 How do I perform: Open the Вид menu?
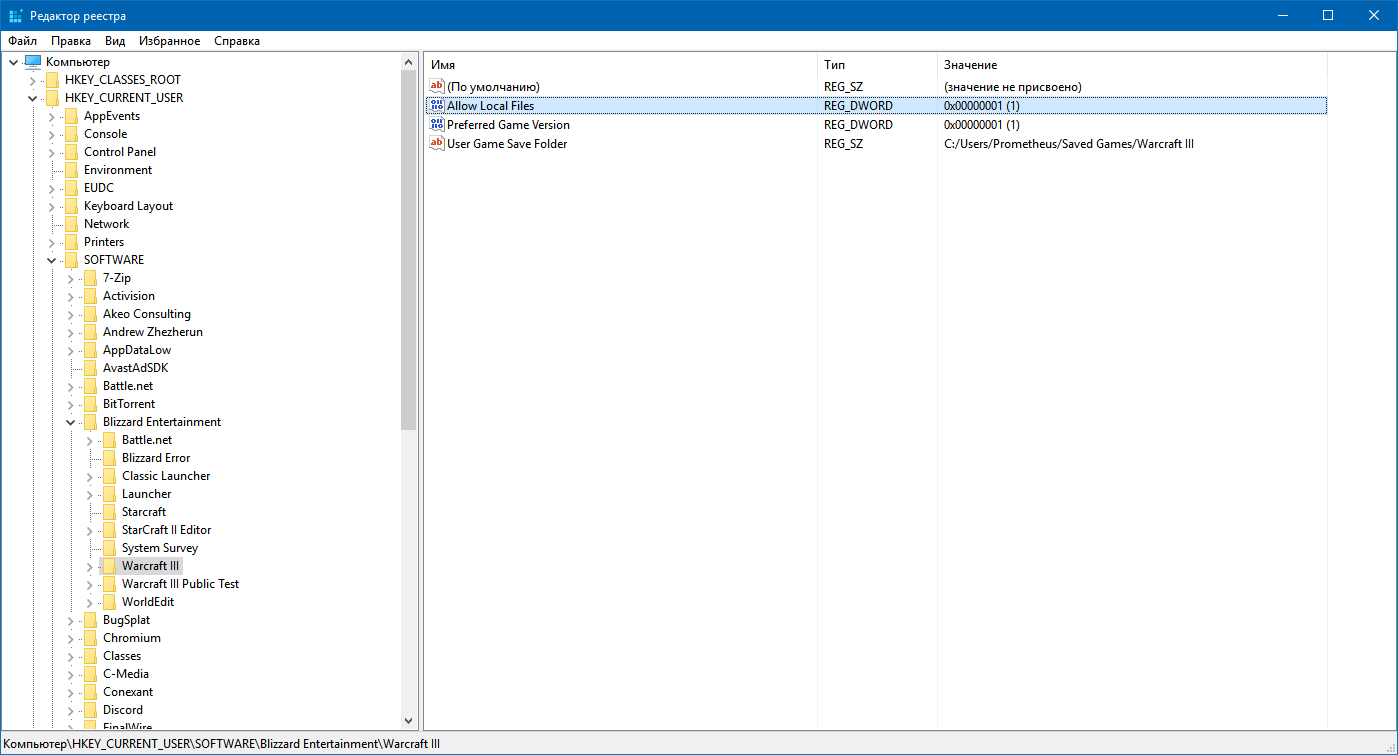coord(115,41)
